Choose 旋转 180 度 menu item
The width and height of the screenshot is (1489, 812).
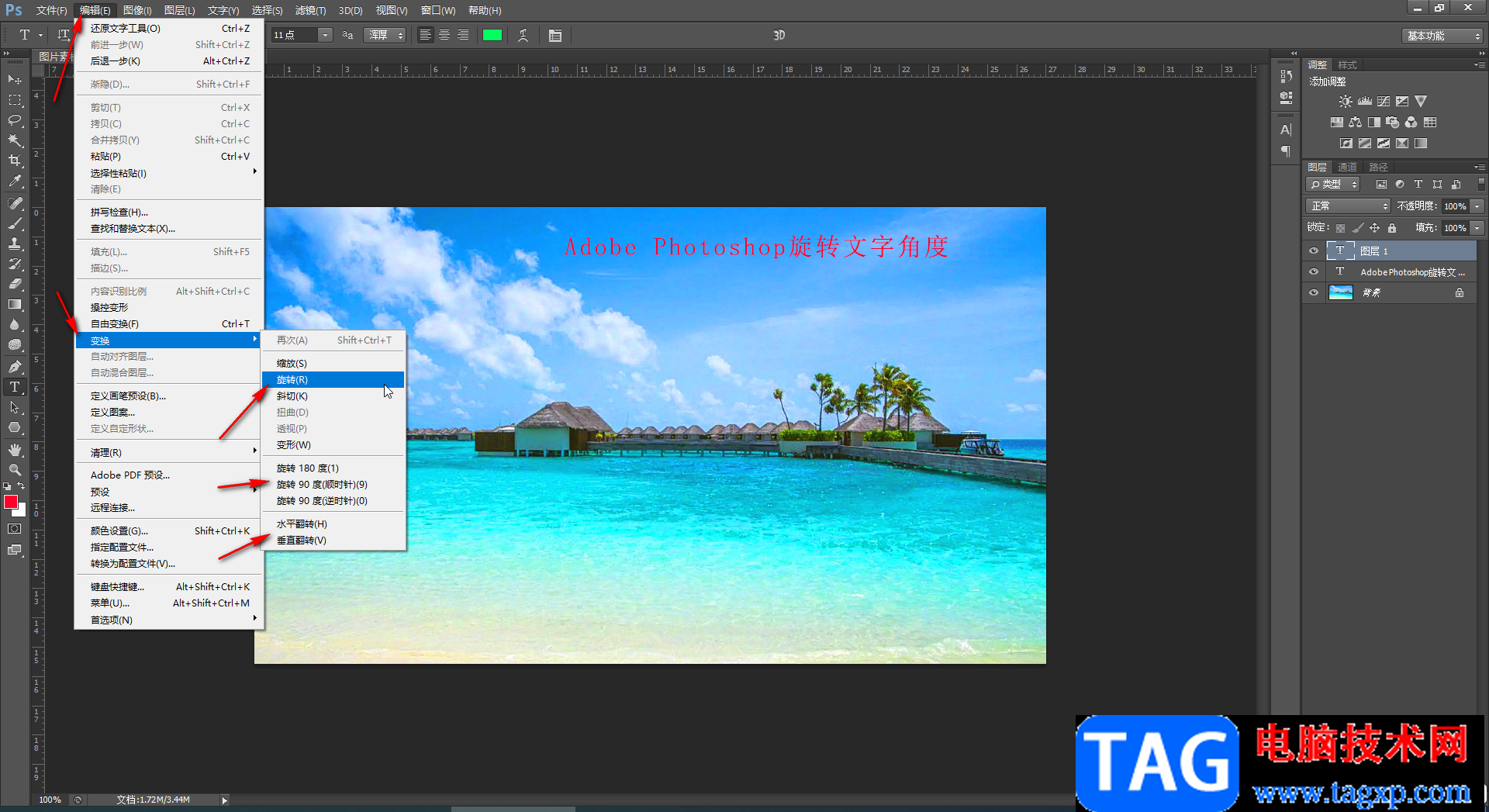pyautogui.click(x=333, y=468)
